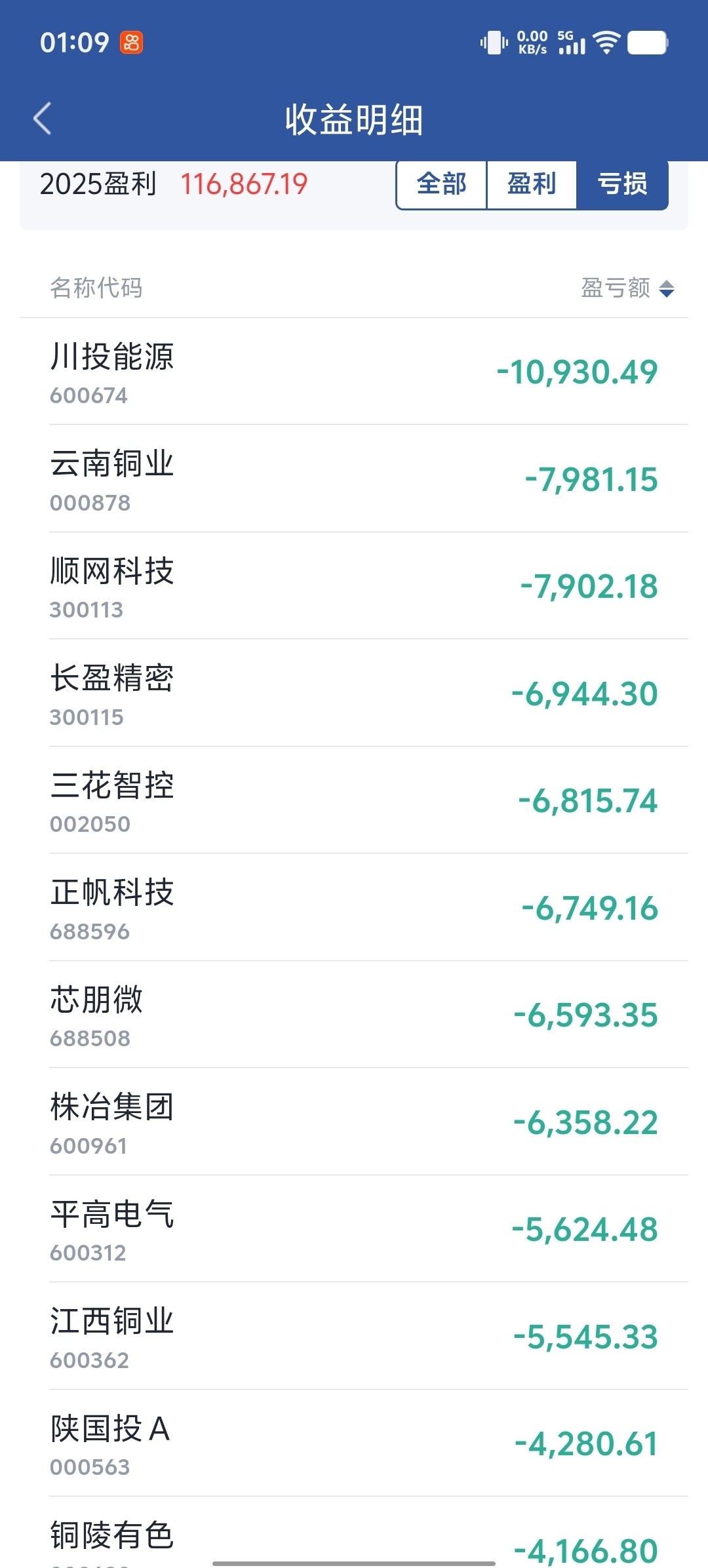Tap the 5G signal strength icon
The image size is (708, 1568).
[572, 43]
